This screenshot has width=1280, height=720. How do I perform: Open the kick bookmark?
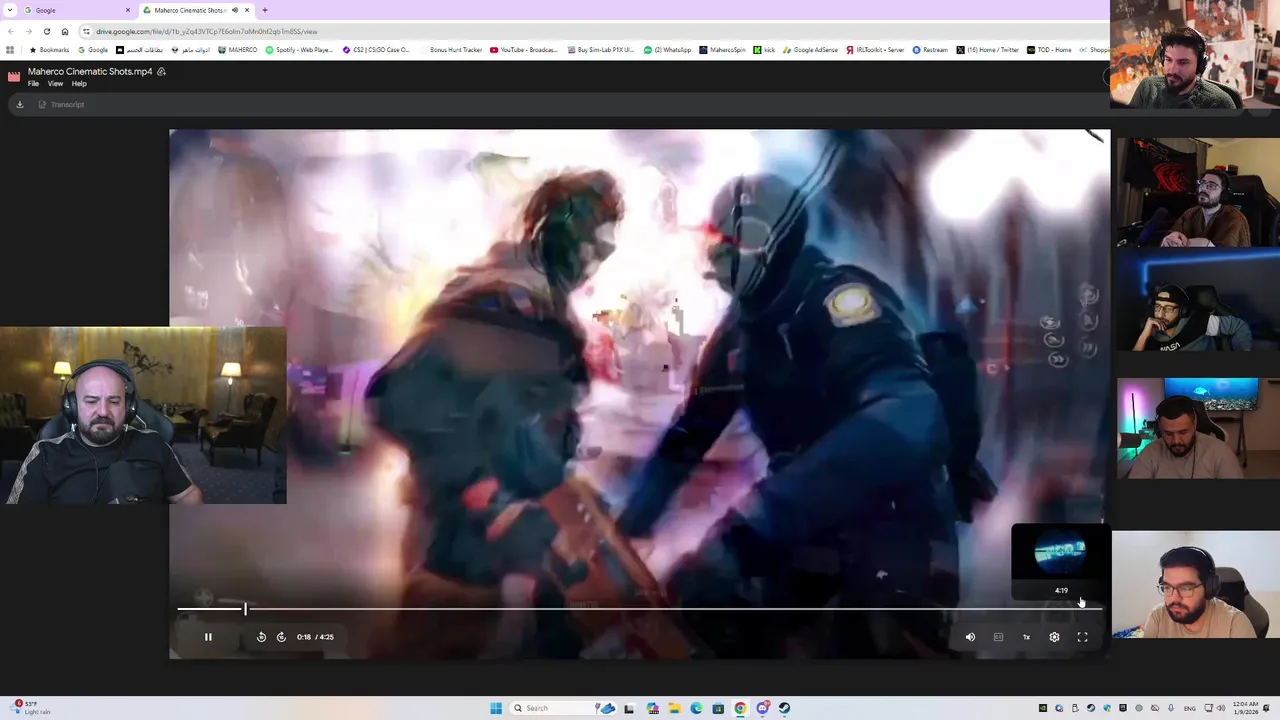pos(764,50)
